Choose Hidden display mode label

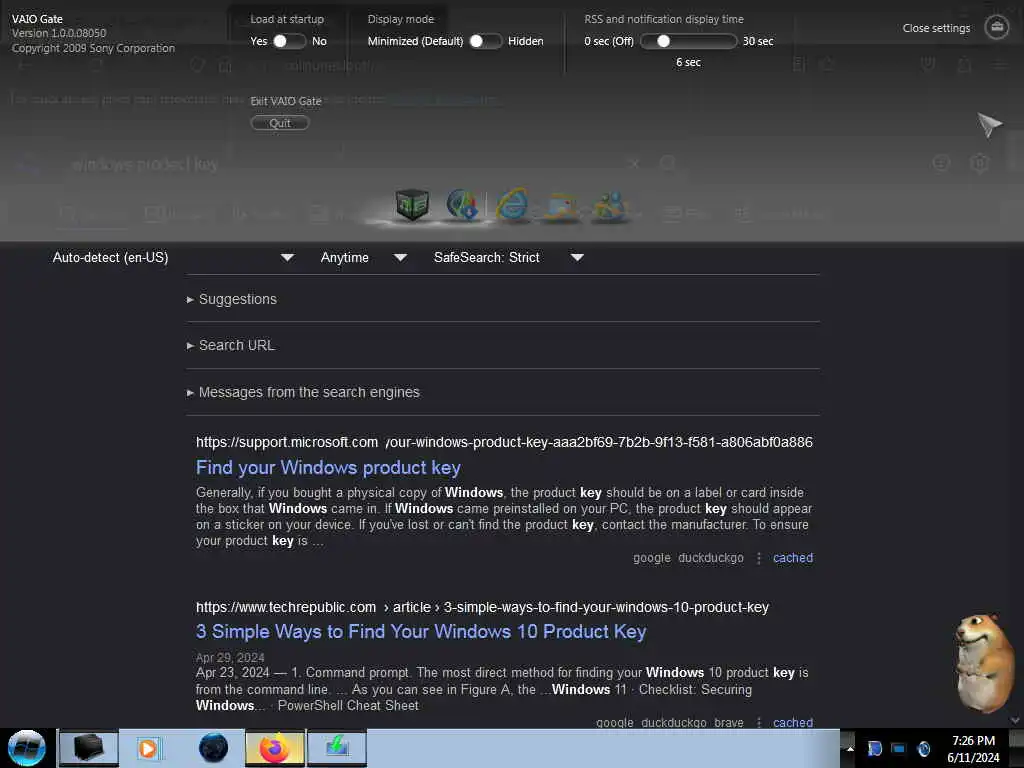coord(526,41)
